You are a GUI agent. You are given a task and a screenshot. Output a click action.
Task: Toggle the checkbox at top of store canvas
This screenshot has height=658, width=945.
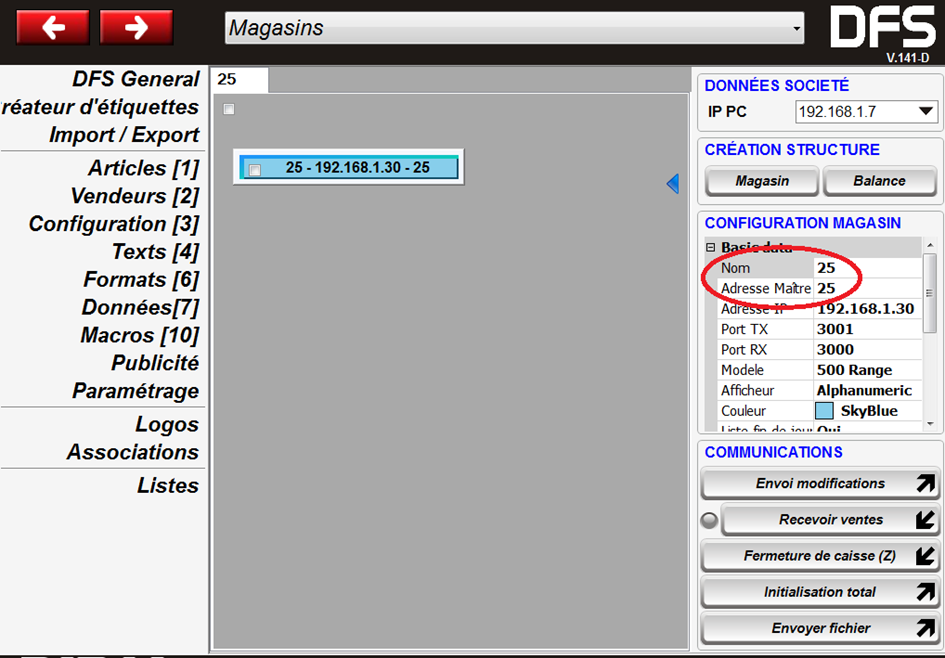tap(229, 109)
